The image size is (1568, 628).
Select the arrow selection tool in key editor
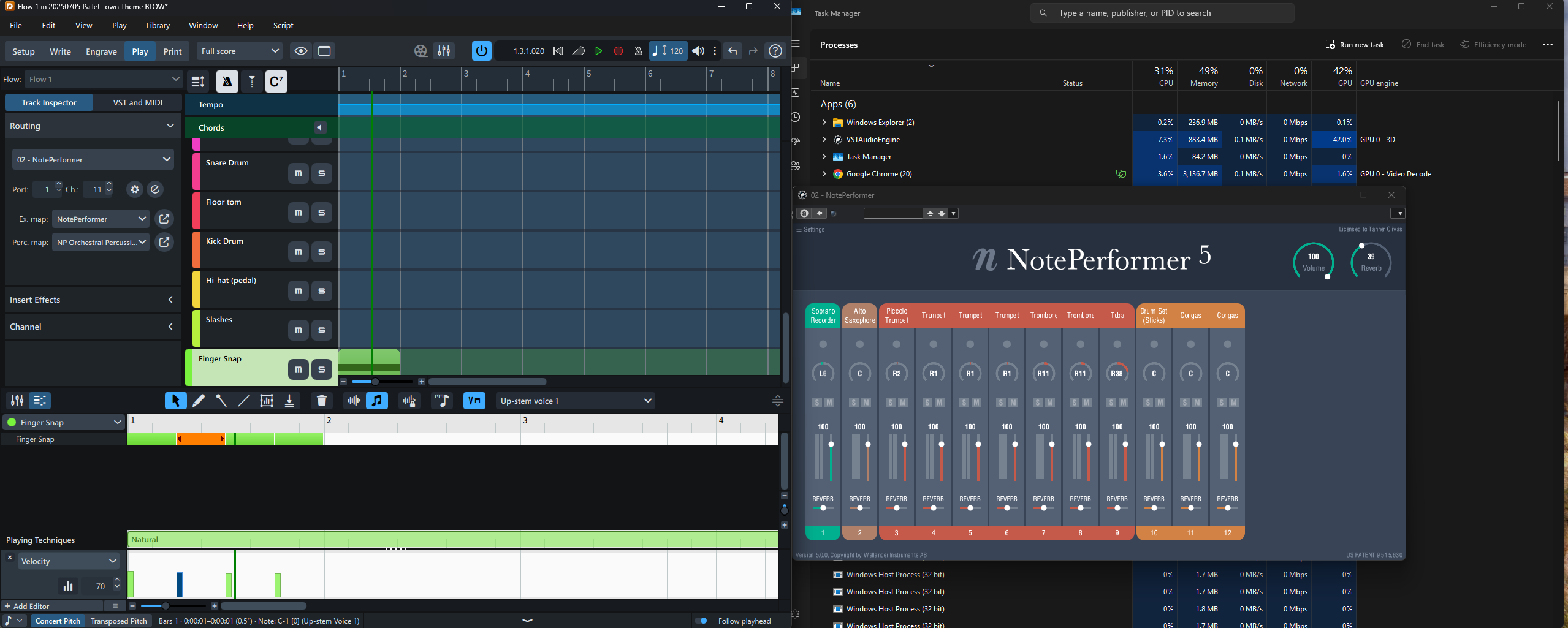point(175,401)
